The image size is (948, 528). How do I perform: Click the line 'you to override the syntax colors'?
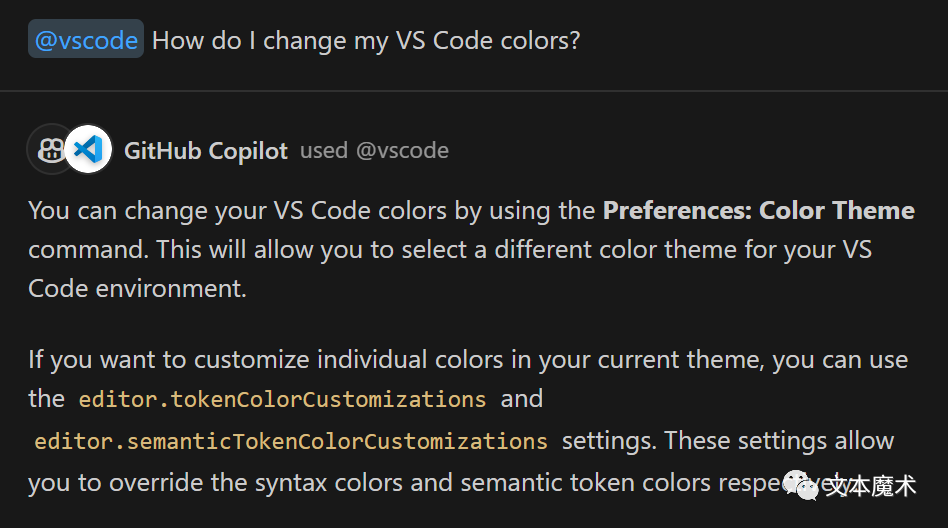[x=215, y=483]
